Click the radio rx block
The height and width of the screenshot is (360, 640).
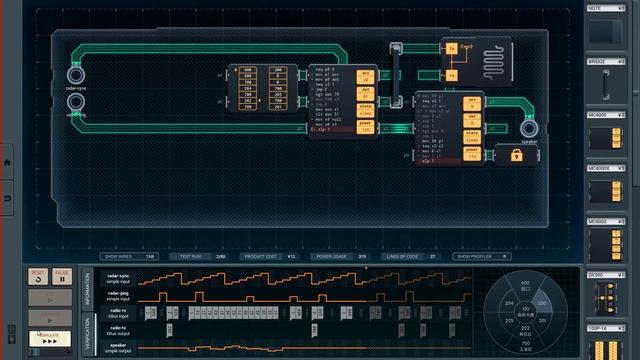click(451, 76)
